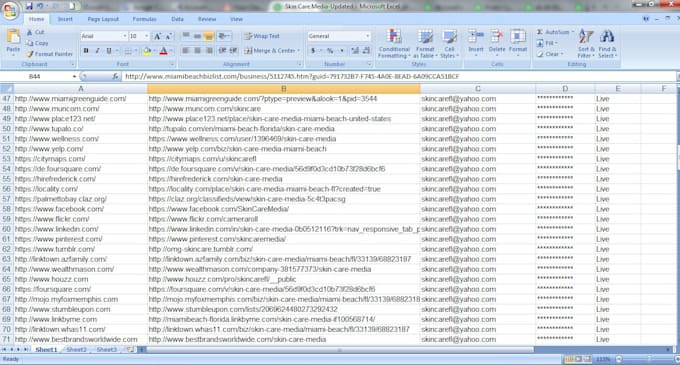Open the Merge & Center dropdown arrow

point(298,51)
